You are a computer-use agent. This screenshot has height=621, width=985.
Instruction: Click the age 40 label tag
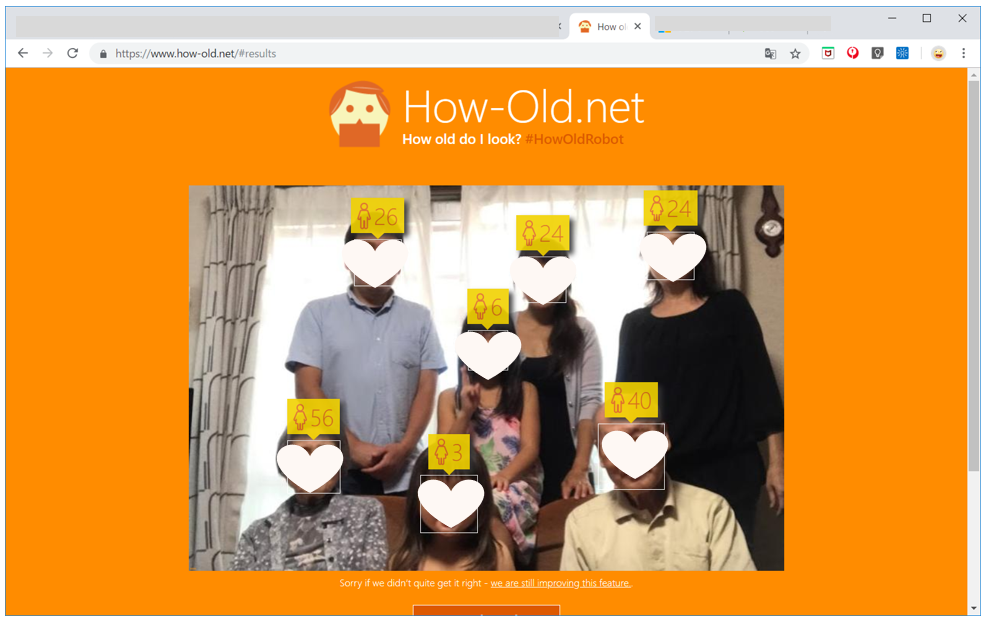click(x=631, y=400)
